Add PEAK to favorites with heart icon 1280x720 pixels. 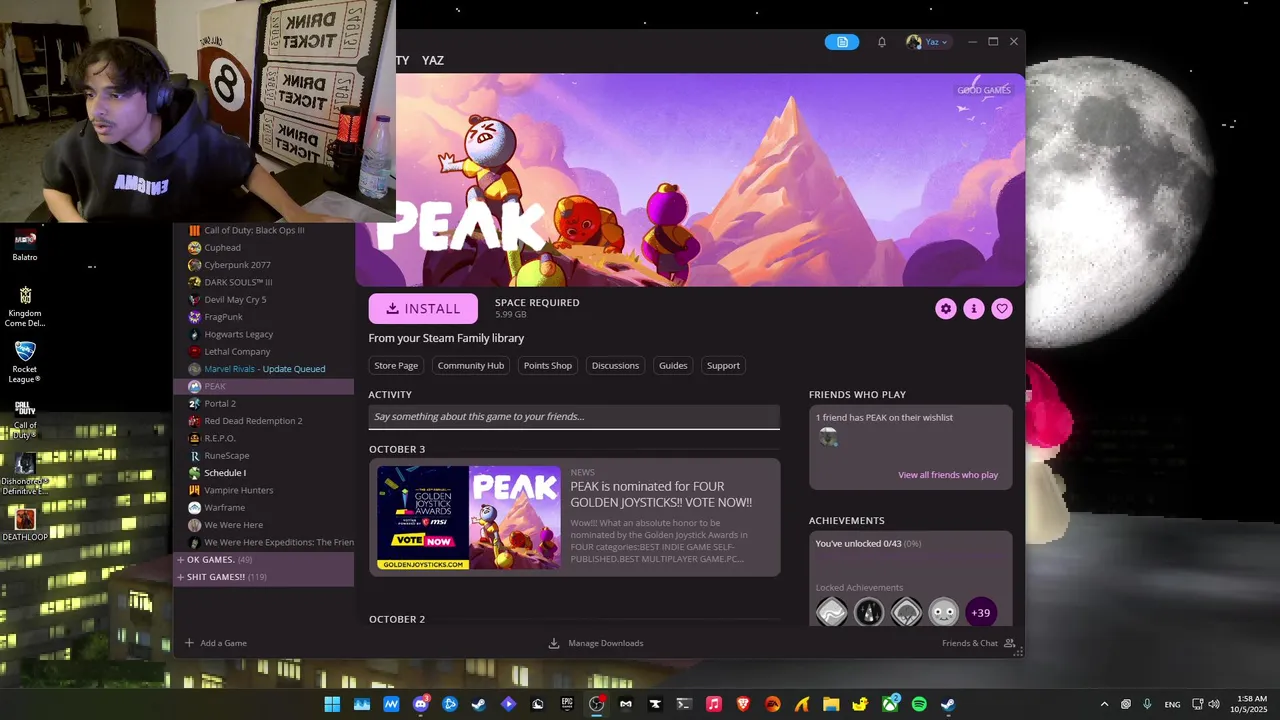1001,309
